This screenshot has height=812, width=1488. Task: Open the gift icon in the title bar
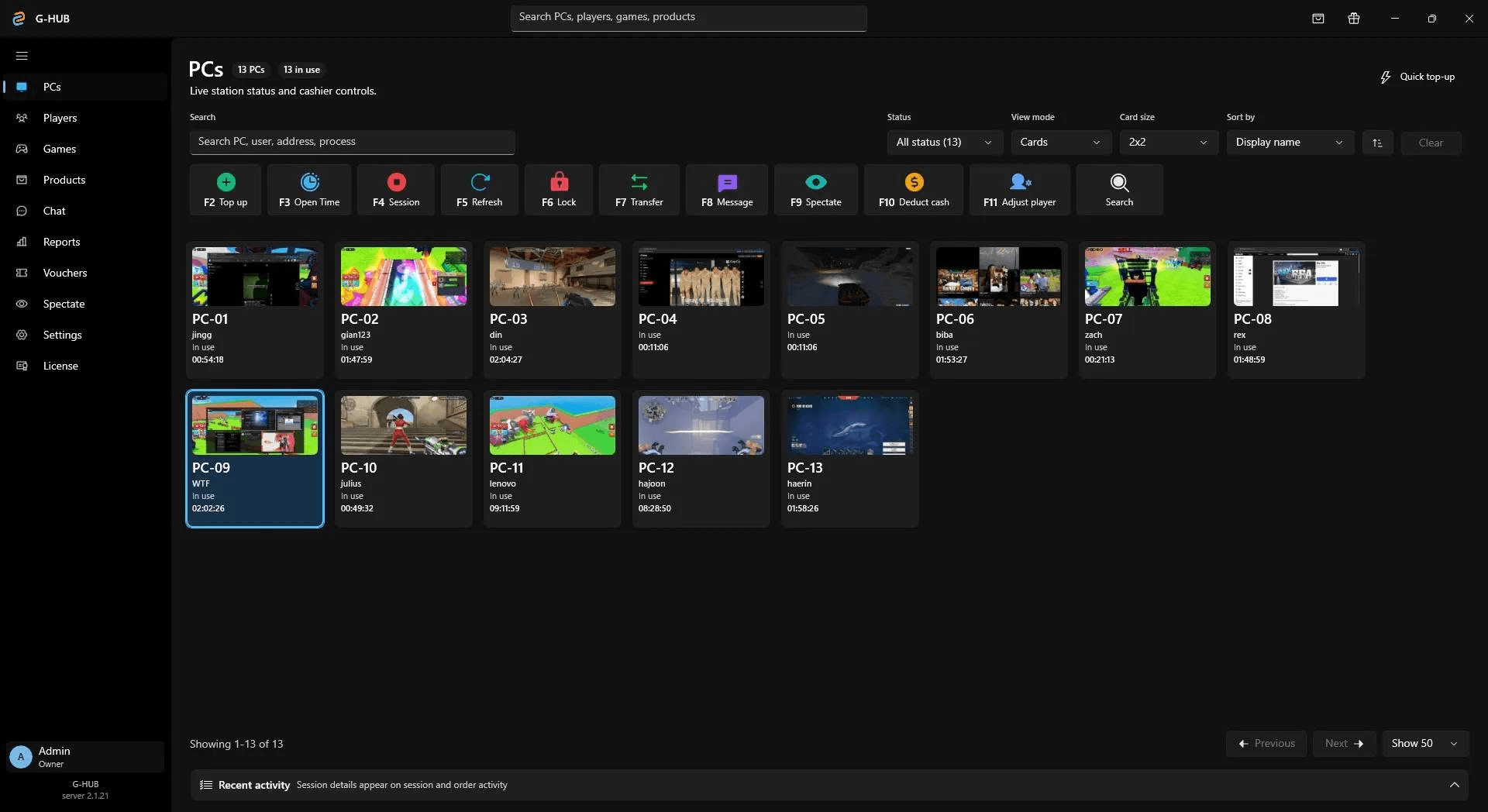(1354, 19)
